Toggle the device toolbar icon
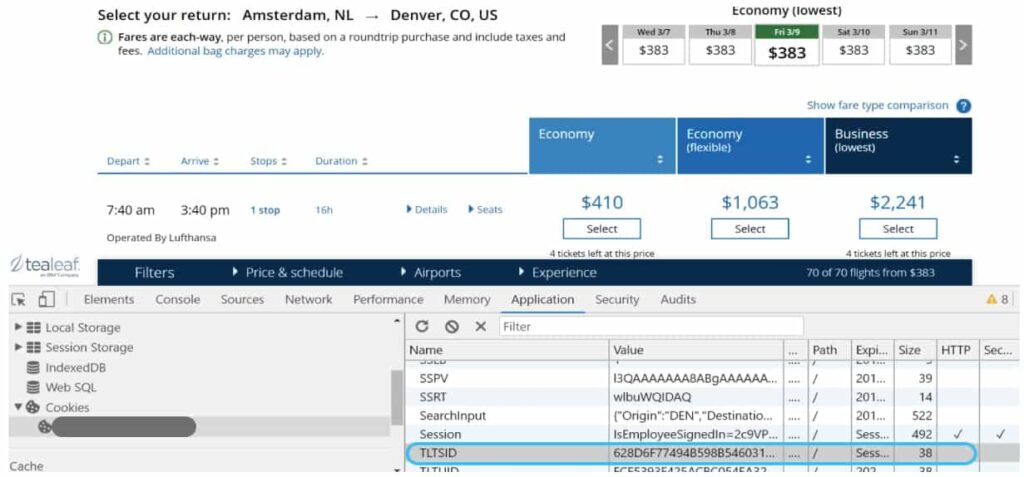The image size is (1024, 477). click(x=46, y=299)
